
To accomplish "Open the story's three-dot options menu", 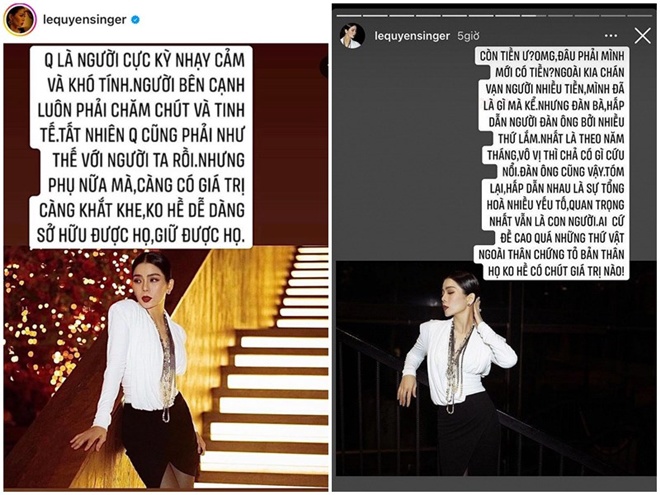I will click(x=611, y=36).
